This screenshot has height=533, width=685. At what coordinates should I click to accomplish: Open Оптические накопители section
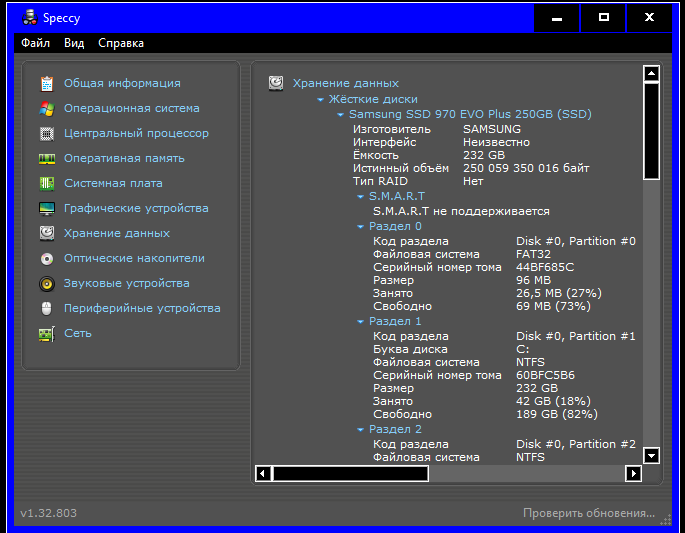134,258
